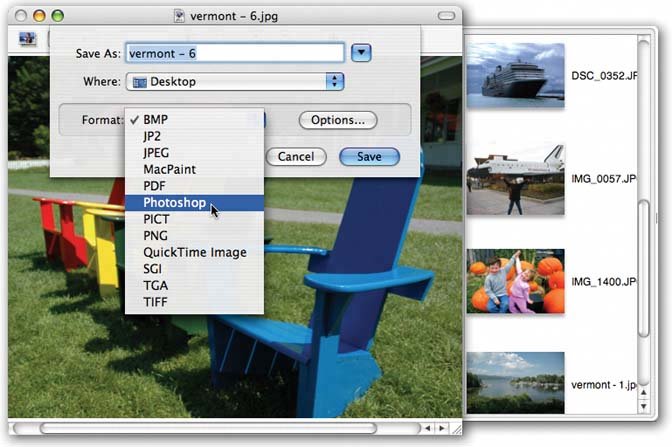This screenshot has width=672, height=447.
Task: Click the green zoom window button
Action: pyautogui.click(x=57, y=16)
